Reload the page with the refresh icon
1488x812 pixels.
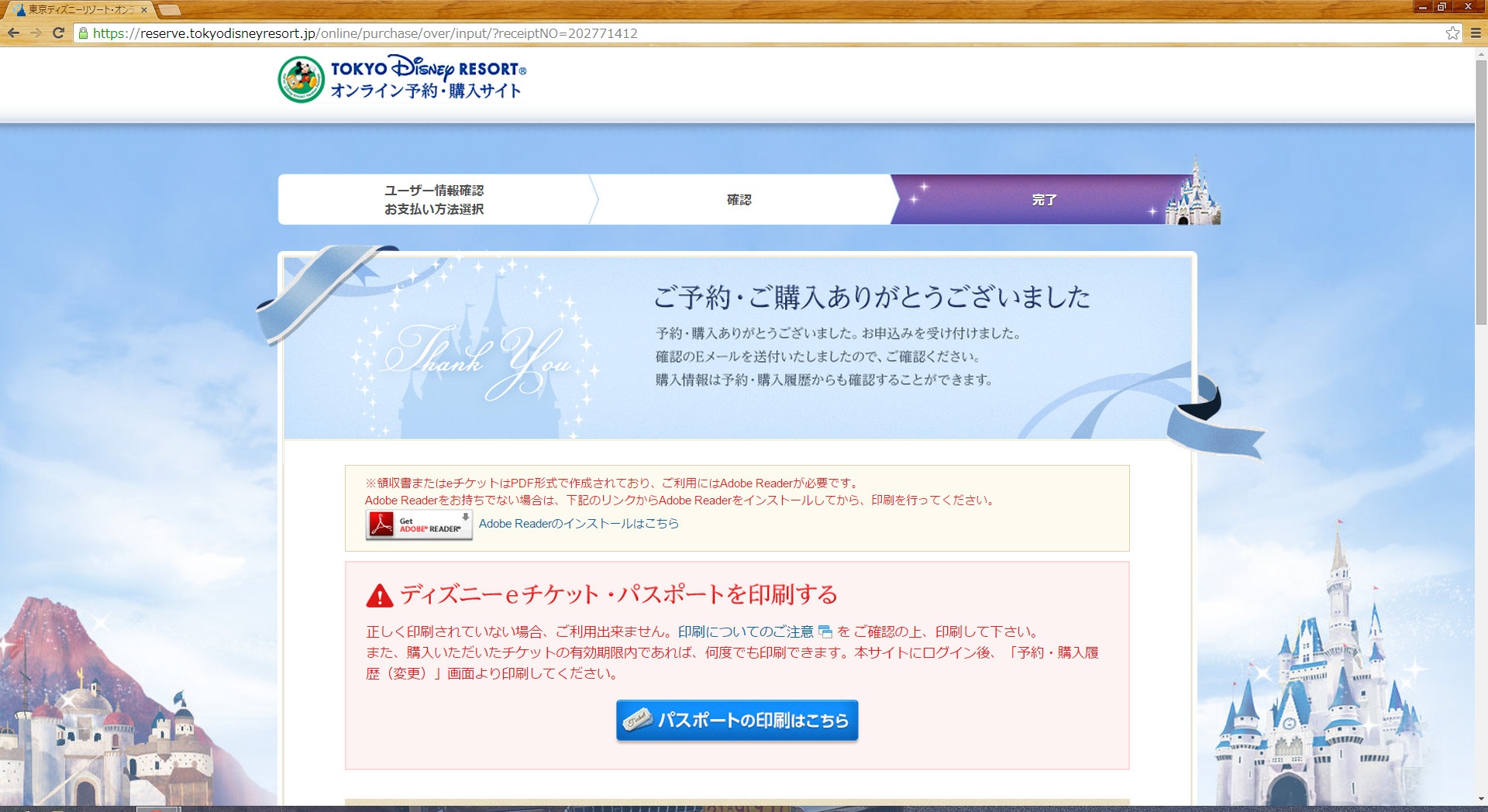[x=58, y=33]
